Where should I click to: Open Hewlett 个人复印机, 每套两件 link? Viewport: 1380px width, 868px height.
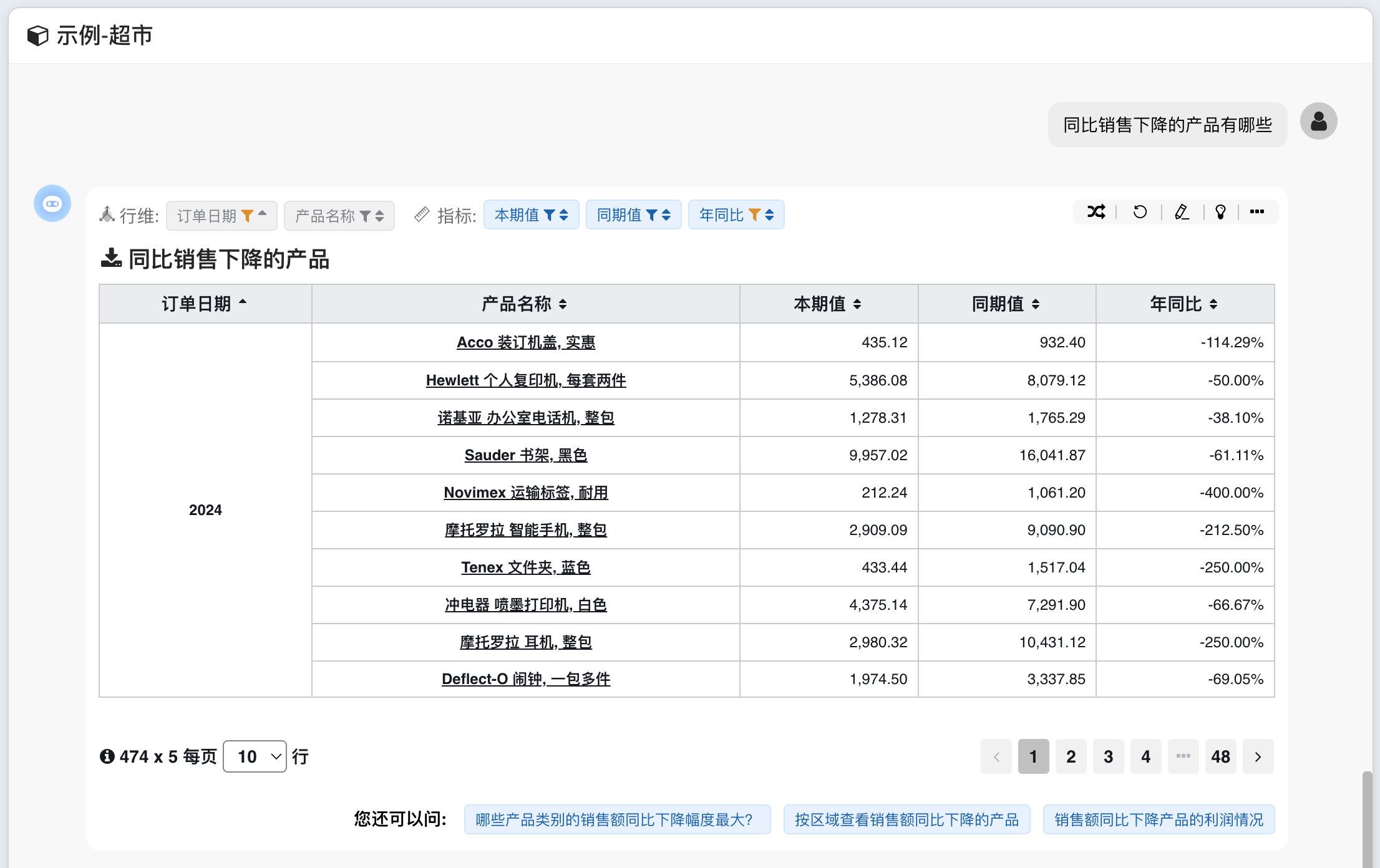pos(526,380)
